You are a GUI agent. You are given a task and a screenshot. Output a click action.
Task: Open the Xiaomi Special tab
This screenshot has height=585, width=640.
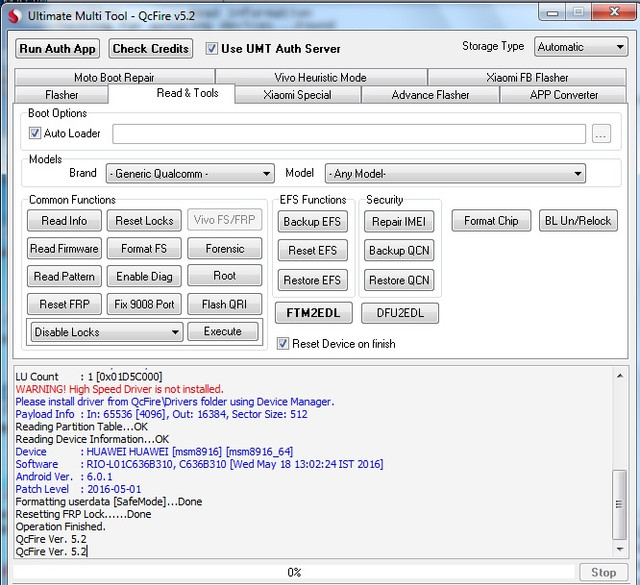pyautogui.click(x=297, y=95)
